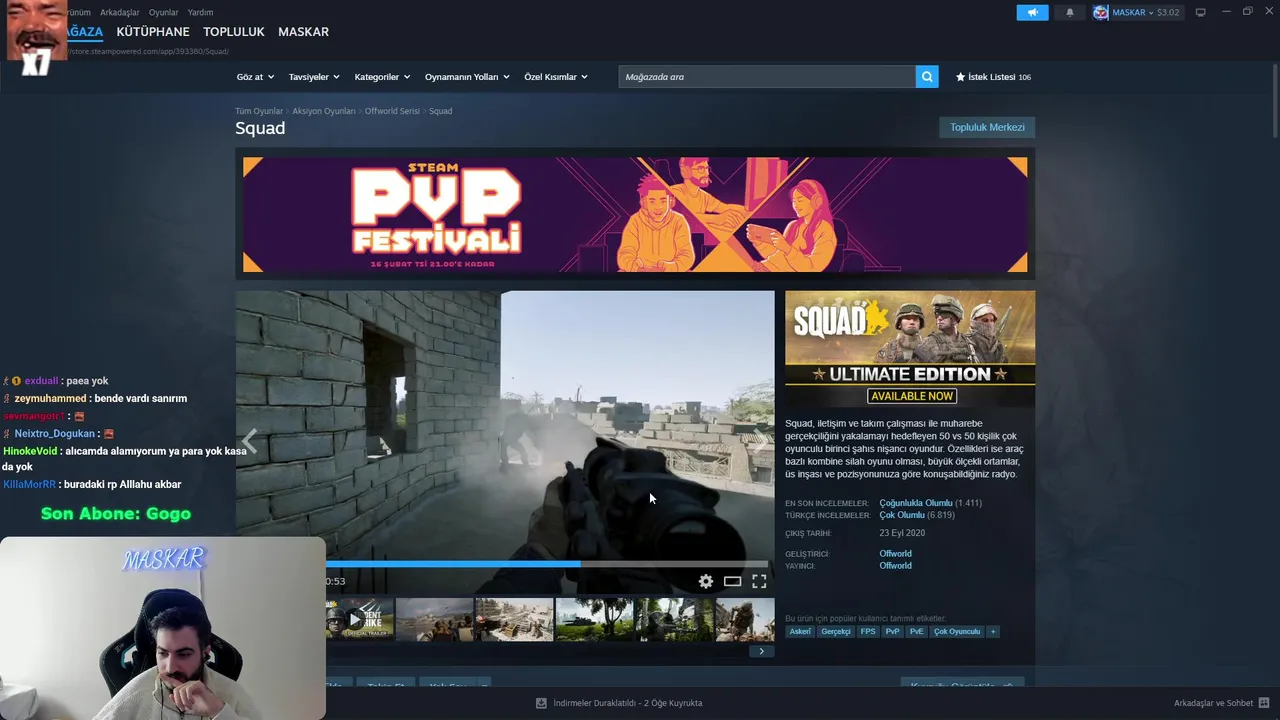Expand the Tavsiyeler dropdown
This screenshot has width=1280, height=720.
pos(314,77)
